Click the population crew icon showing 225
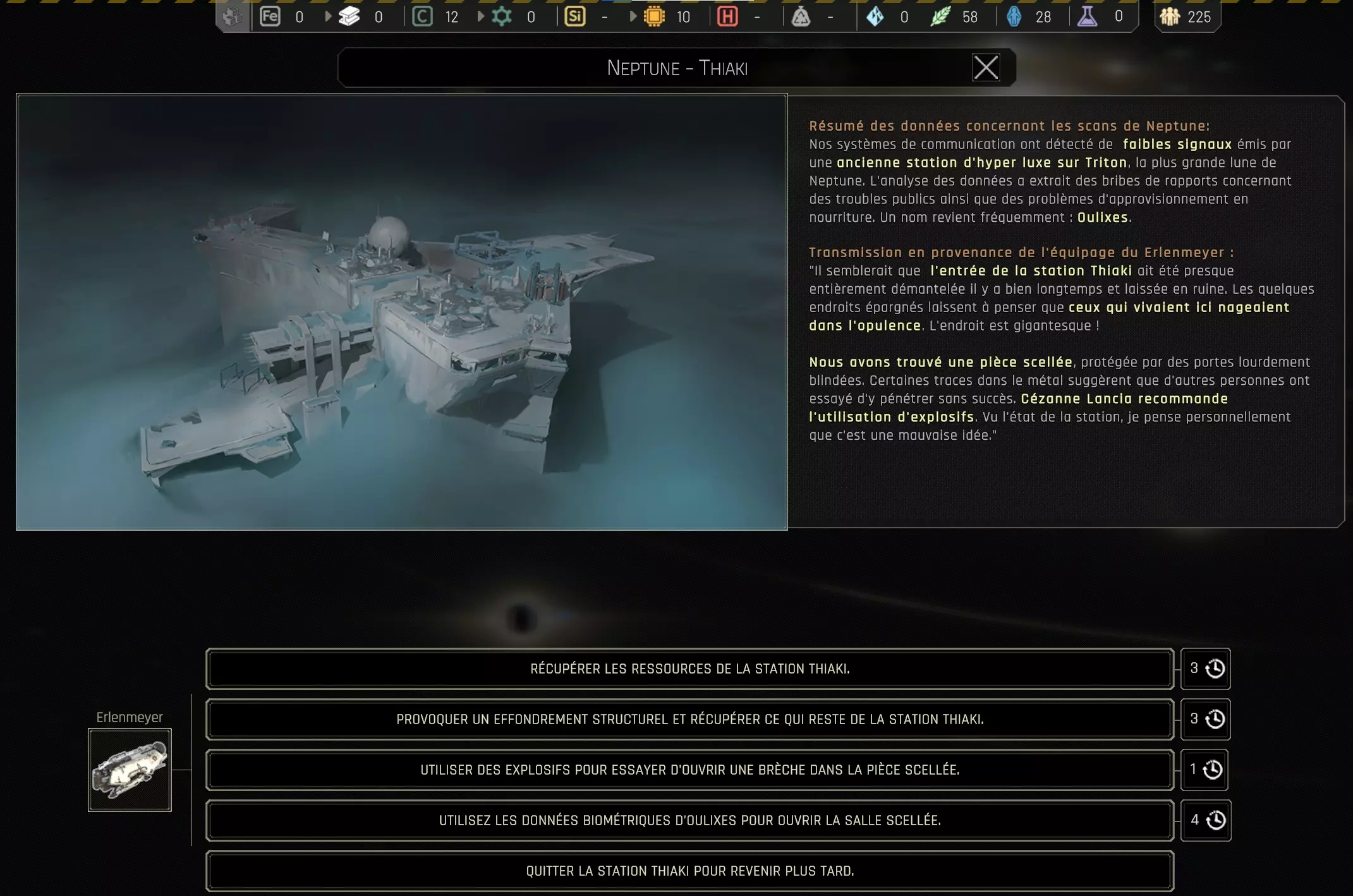 coord(1170,16)
